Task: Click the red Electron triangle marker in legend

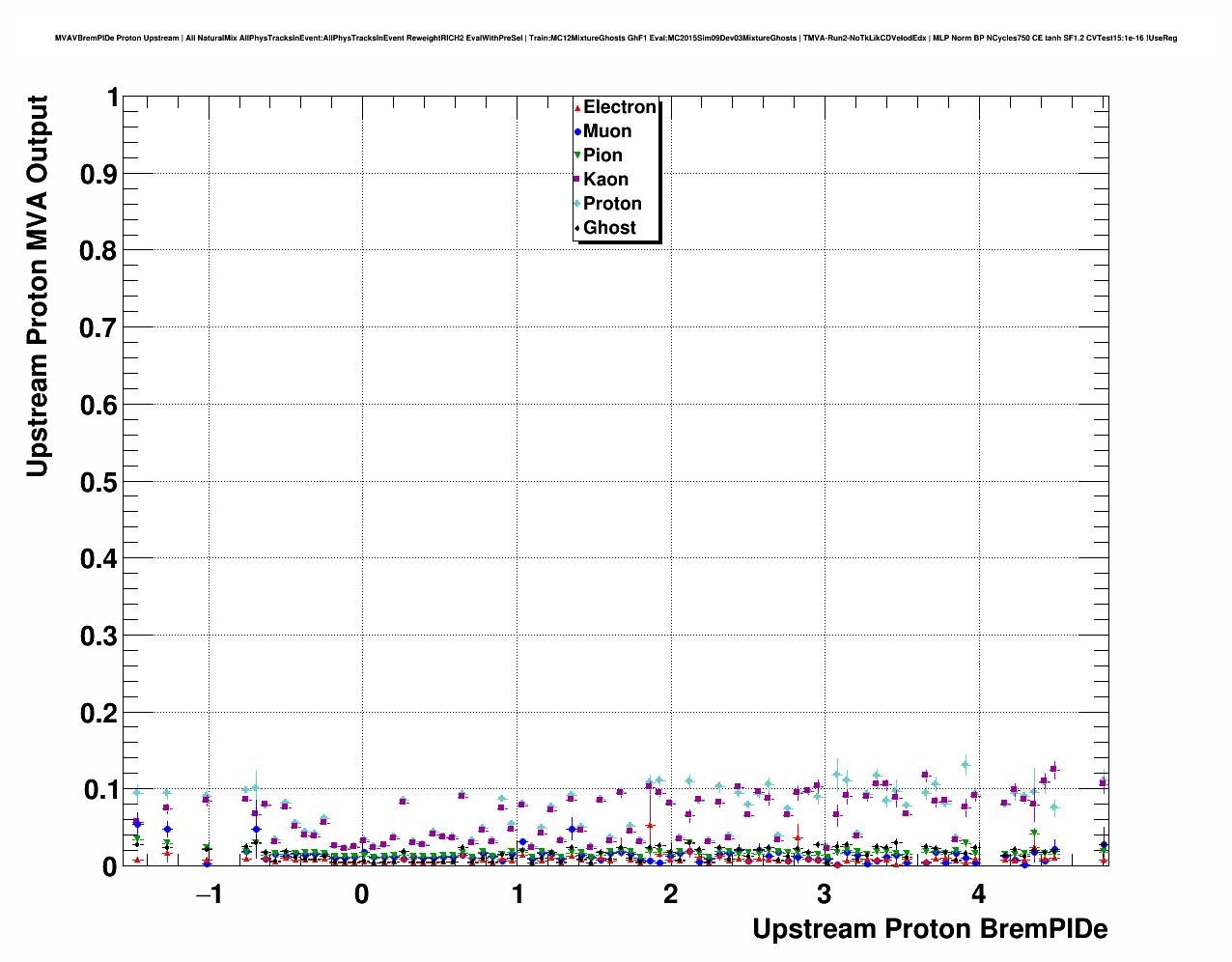Action: tap(577, 107)
